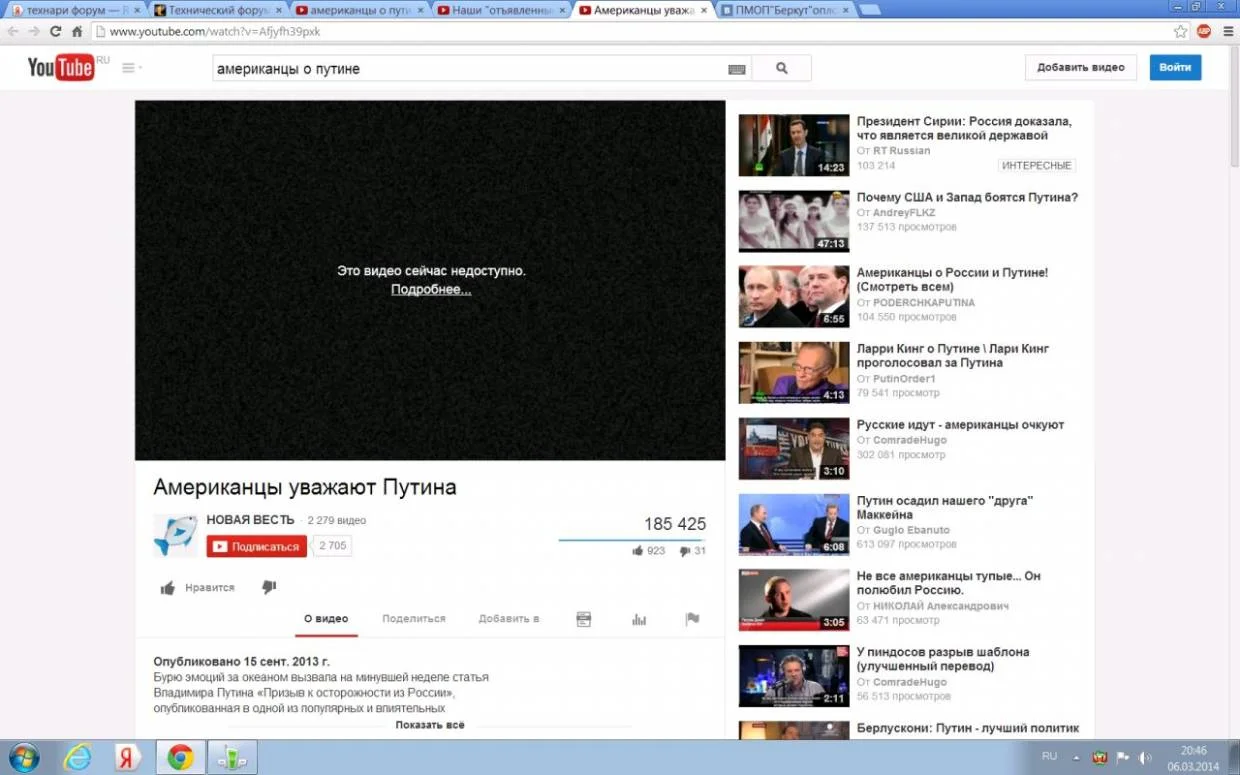Switch to 'американцы о пути' browser tab
This screenshot has width=1240, height=775.
[360, 10]
